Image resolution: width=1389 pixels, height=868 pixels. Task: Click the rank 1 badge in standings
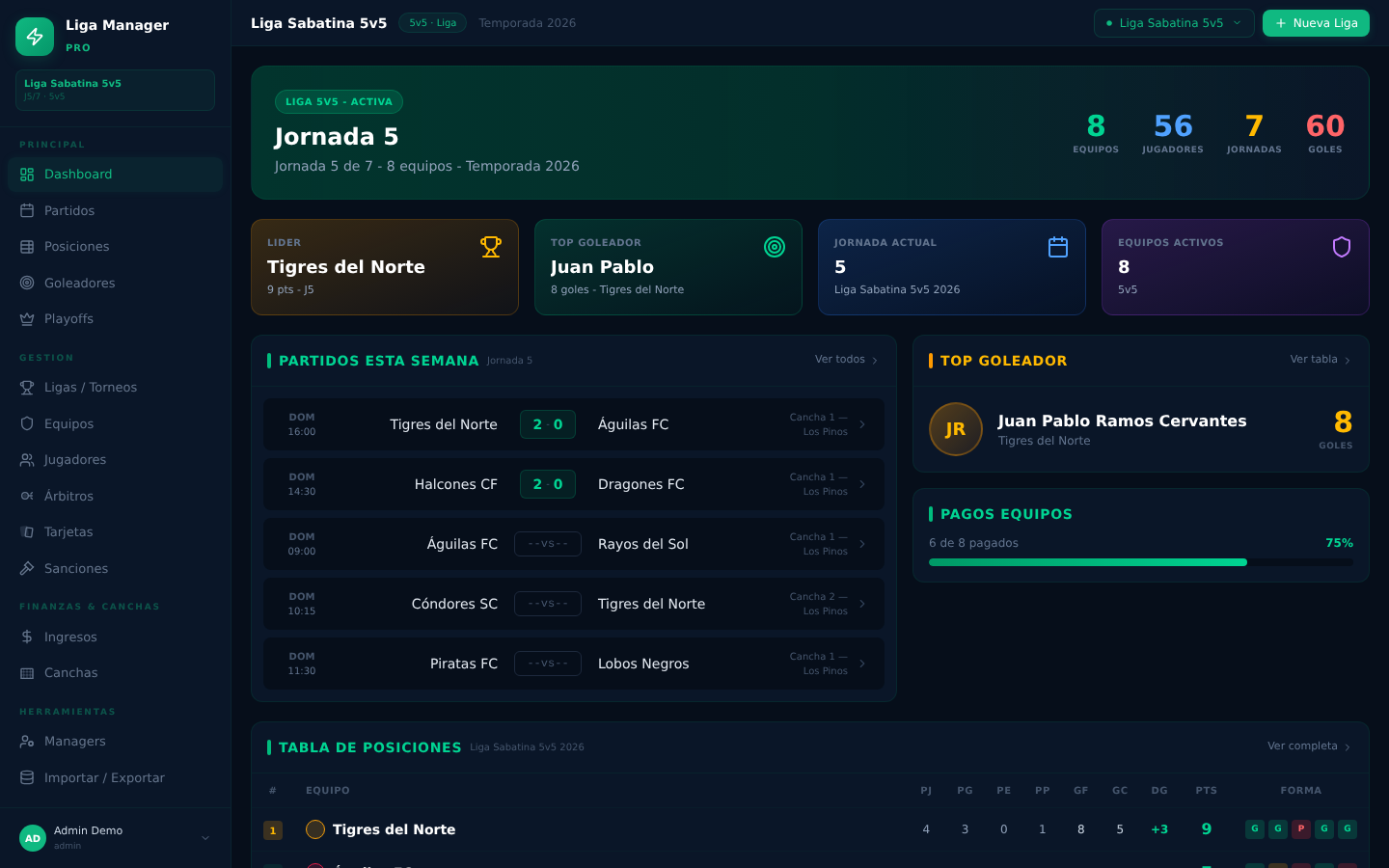pyautogui.click(x=273, y=830)
